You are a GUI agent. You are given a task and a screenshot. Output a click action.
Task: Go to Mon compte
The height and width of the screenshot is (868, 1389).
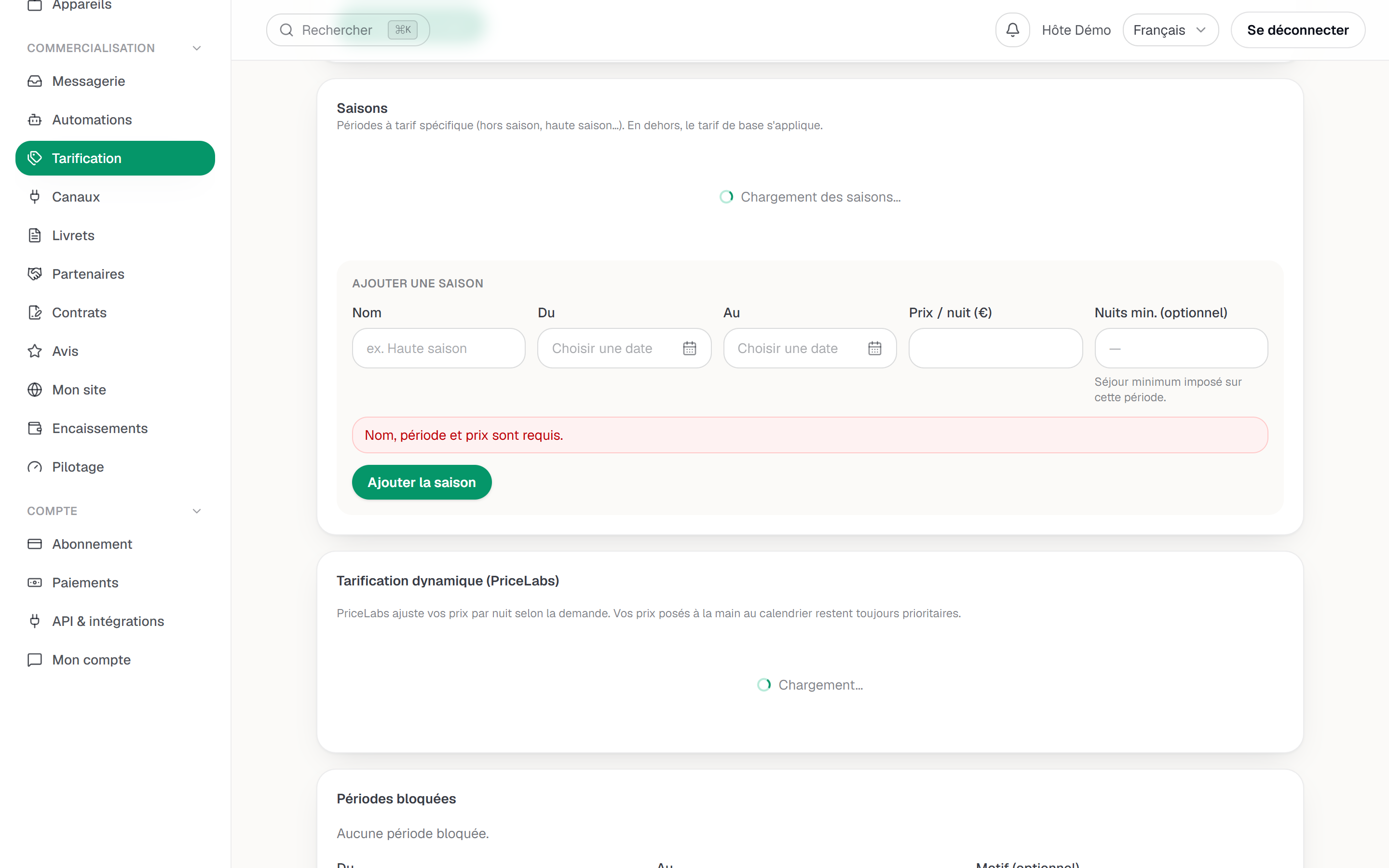click(115, 660)
